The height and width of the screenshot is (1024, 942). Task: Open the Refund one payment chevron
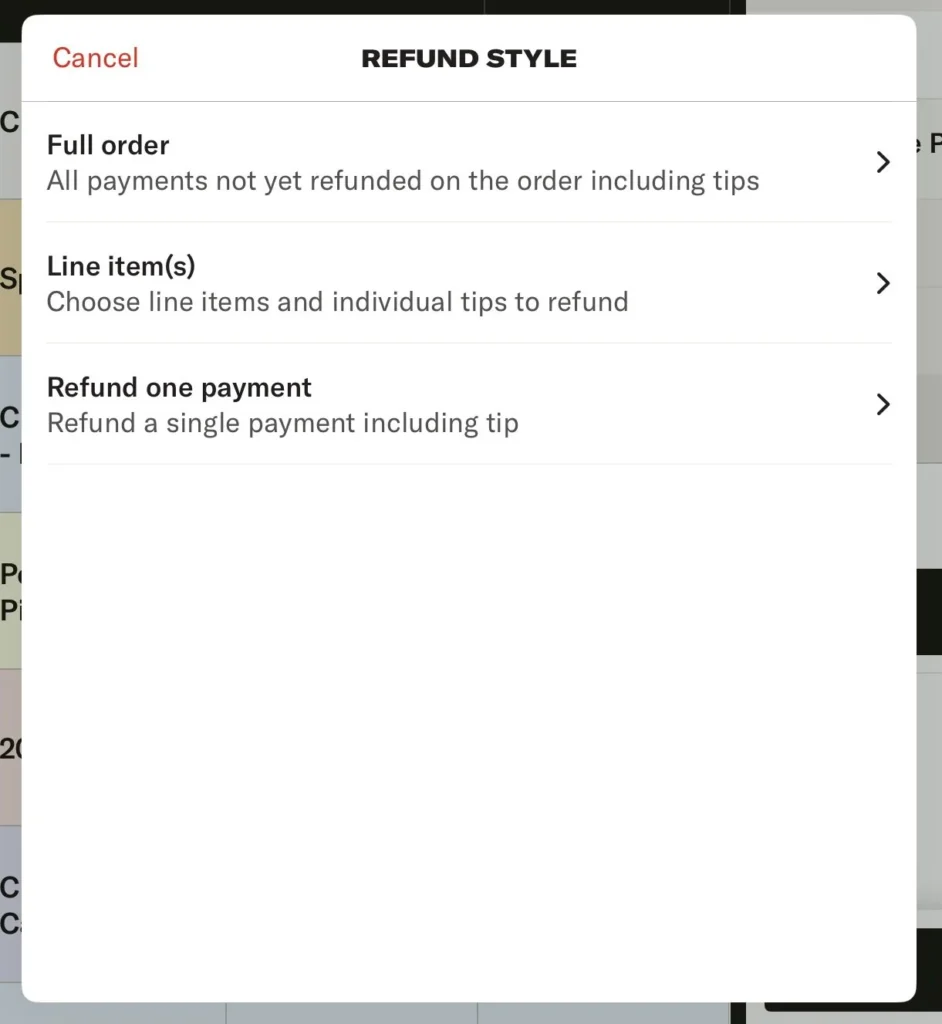click(x=882, y=404)
